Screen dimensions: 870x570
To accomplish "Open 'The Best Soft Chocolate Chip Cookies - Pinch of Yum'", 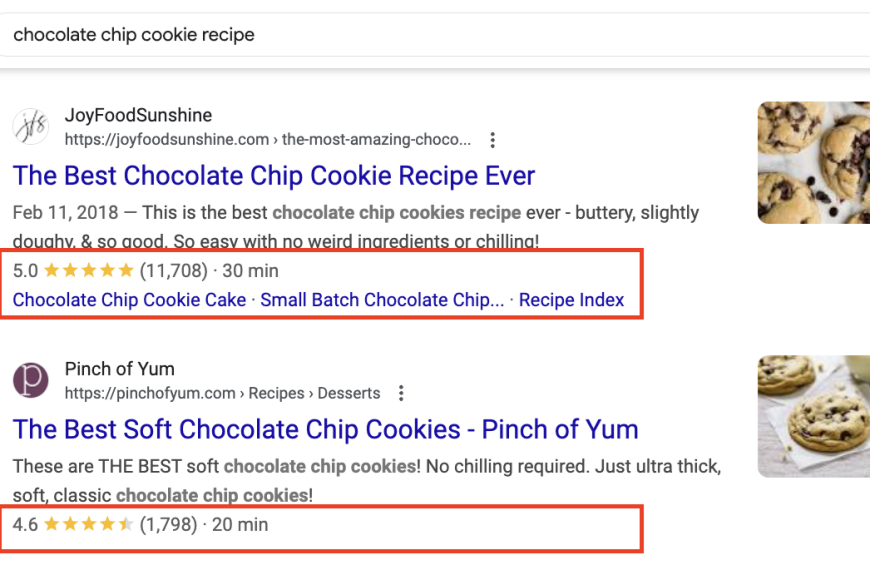I will point(325,430).
